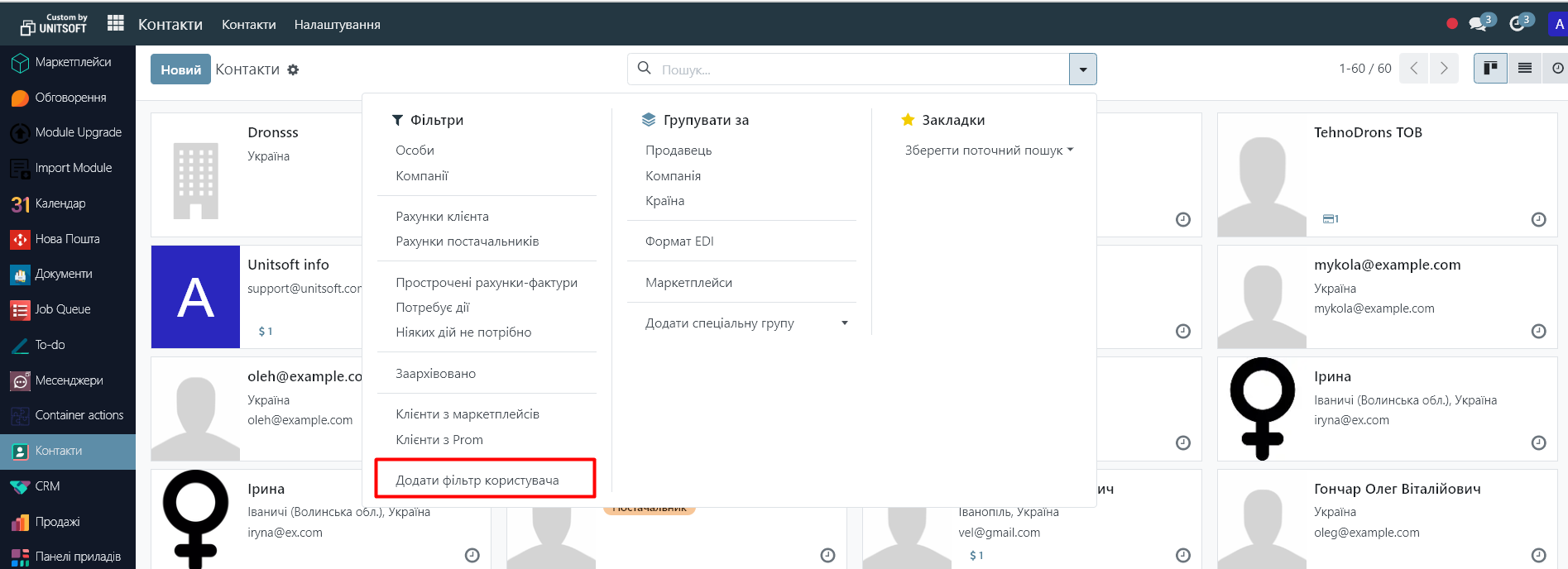Open Налаштування menu in top bar

coord(337,25)
